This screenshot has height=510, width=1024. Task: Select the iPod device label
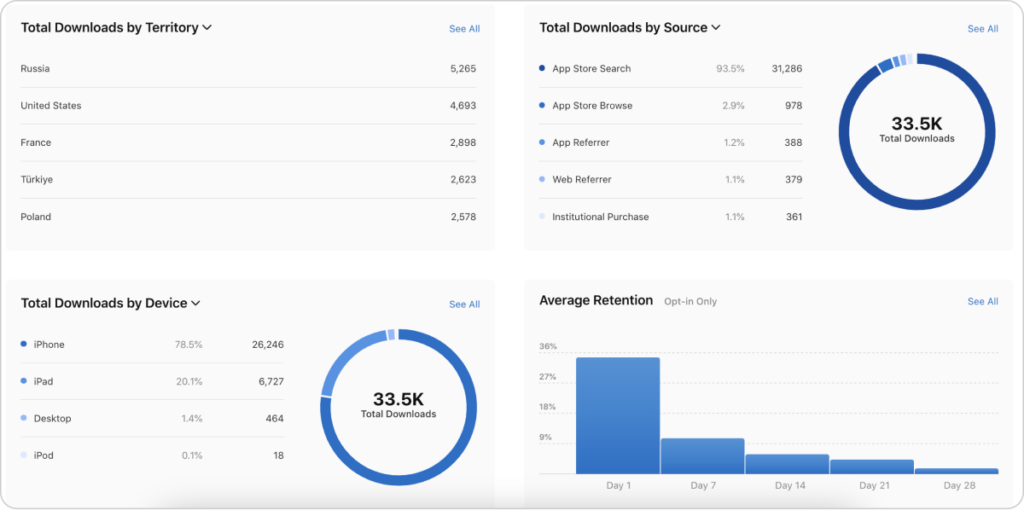coord(44,456)
